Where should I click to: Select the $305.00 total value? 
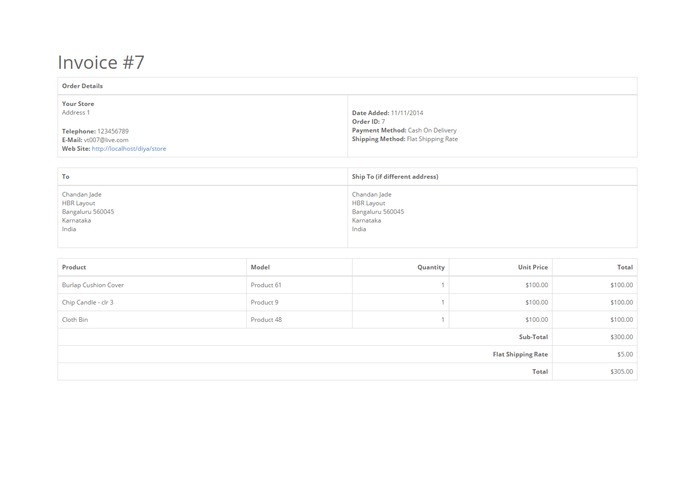pyautogui.click(x=621, y=371)
